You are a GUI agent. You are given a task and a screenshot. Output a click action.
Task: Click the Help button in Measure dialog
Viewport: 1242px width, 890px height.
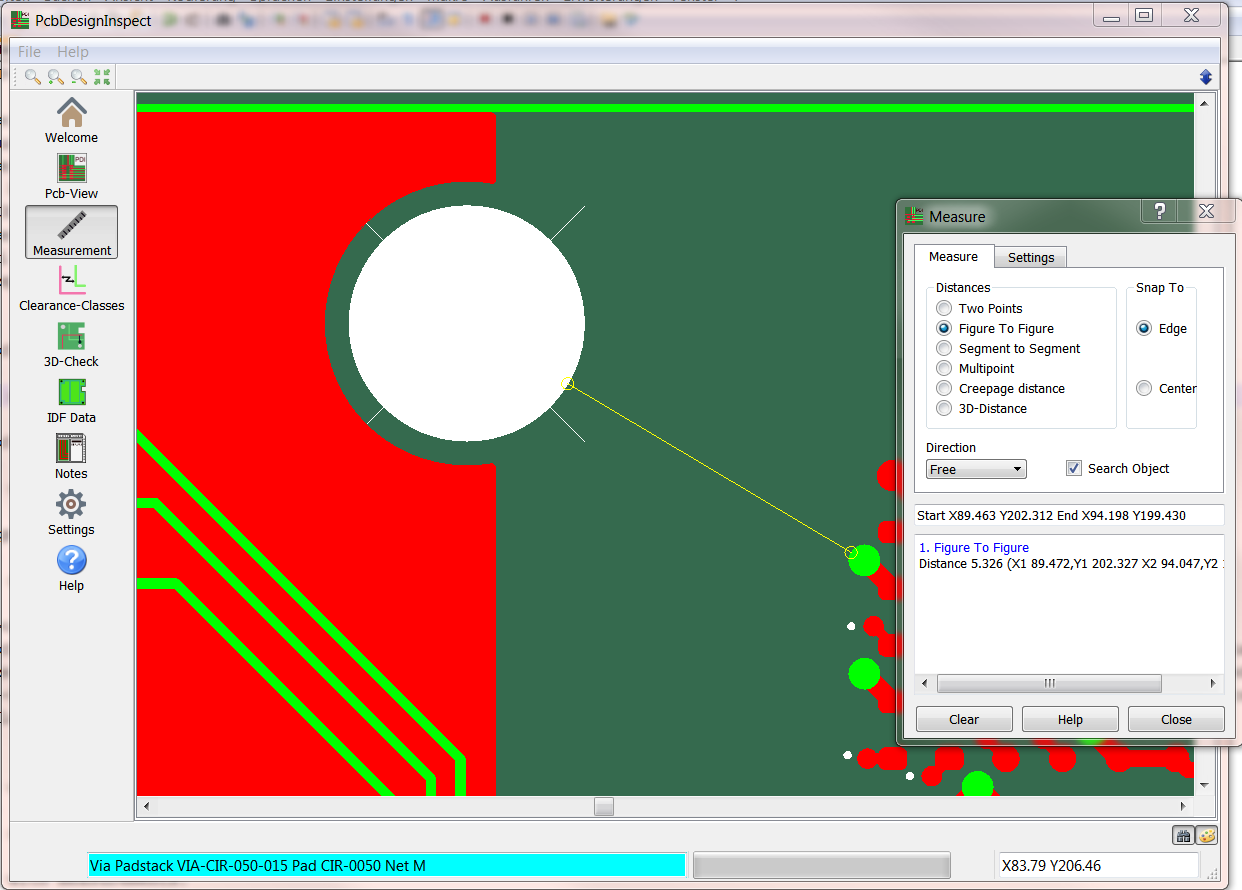click(x=1070, y=719)
